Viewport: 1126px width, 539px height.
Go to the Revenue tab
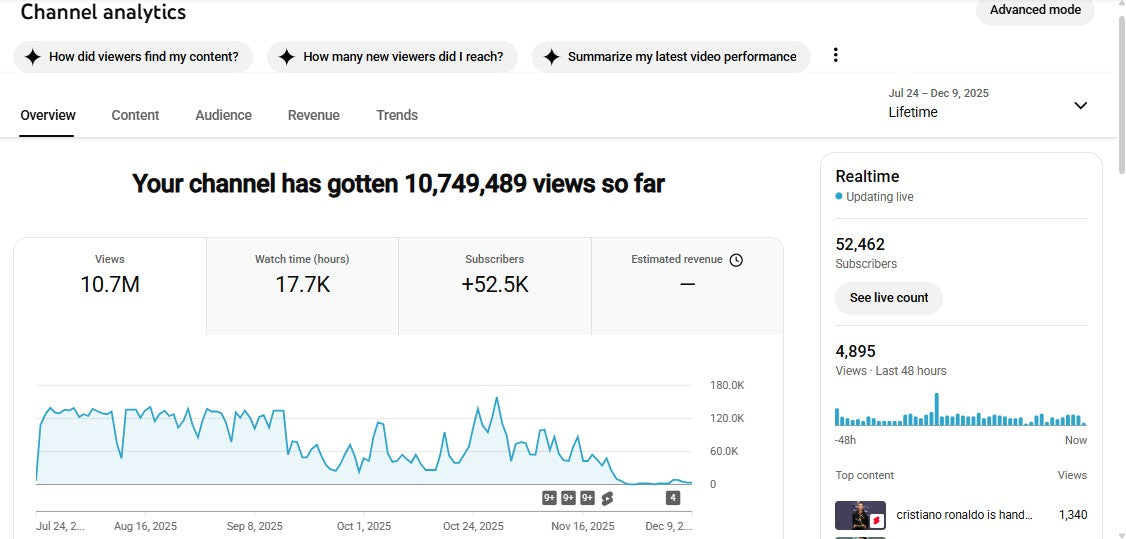click(313, 115)
